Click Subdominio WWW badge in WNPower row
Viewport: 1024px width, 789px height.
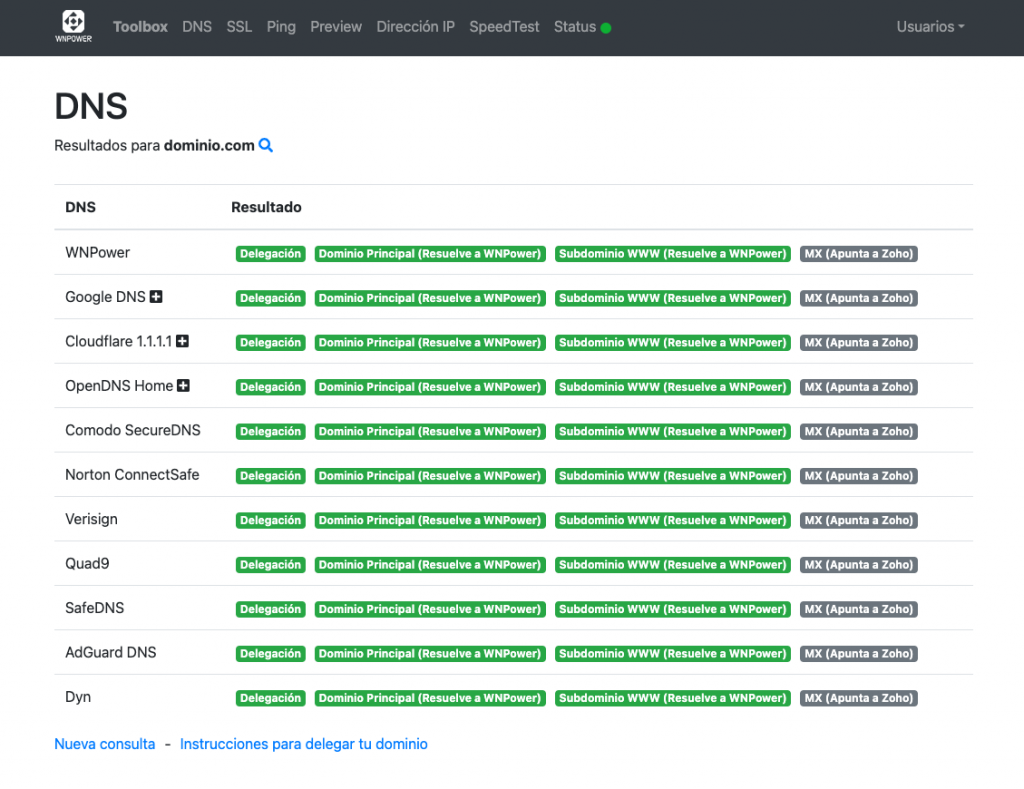pos(673,253)
